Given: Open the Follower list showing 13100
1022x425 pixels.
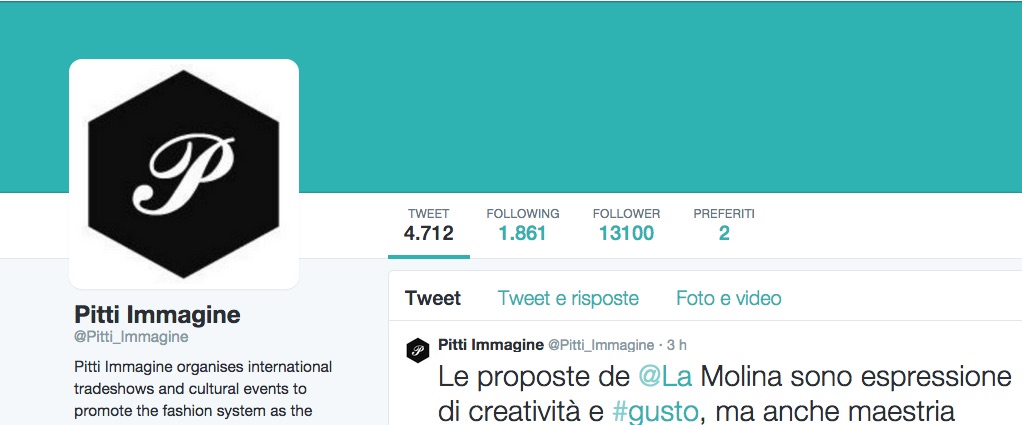Looking at the screenshot, I should click(x=626, y=226).
